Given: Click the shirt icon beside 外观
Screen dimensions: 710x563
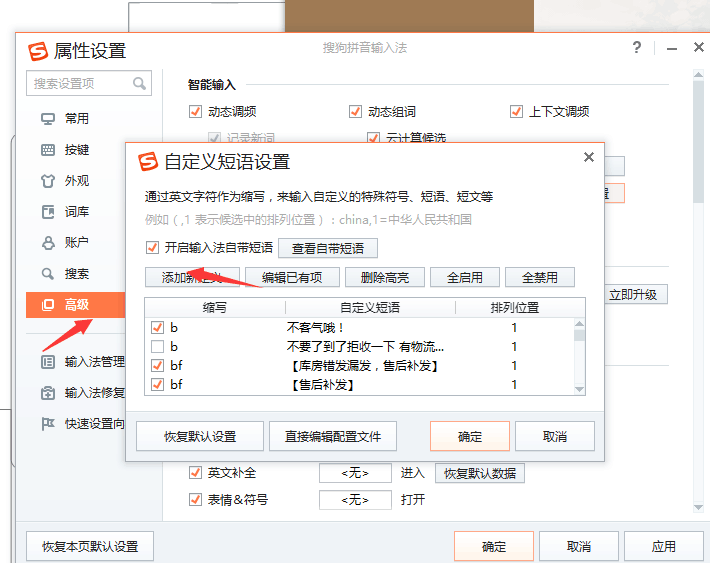Looking at the screenshot, I should pos(48,181).
